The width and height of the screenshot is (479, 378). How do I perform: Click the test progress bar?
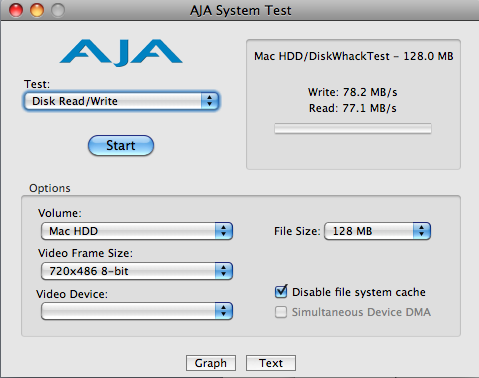pos(353,129)
